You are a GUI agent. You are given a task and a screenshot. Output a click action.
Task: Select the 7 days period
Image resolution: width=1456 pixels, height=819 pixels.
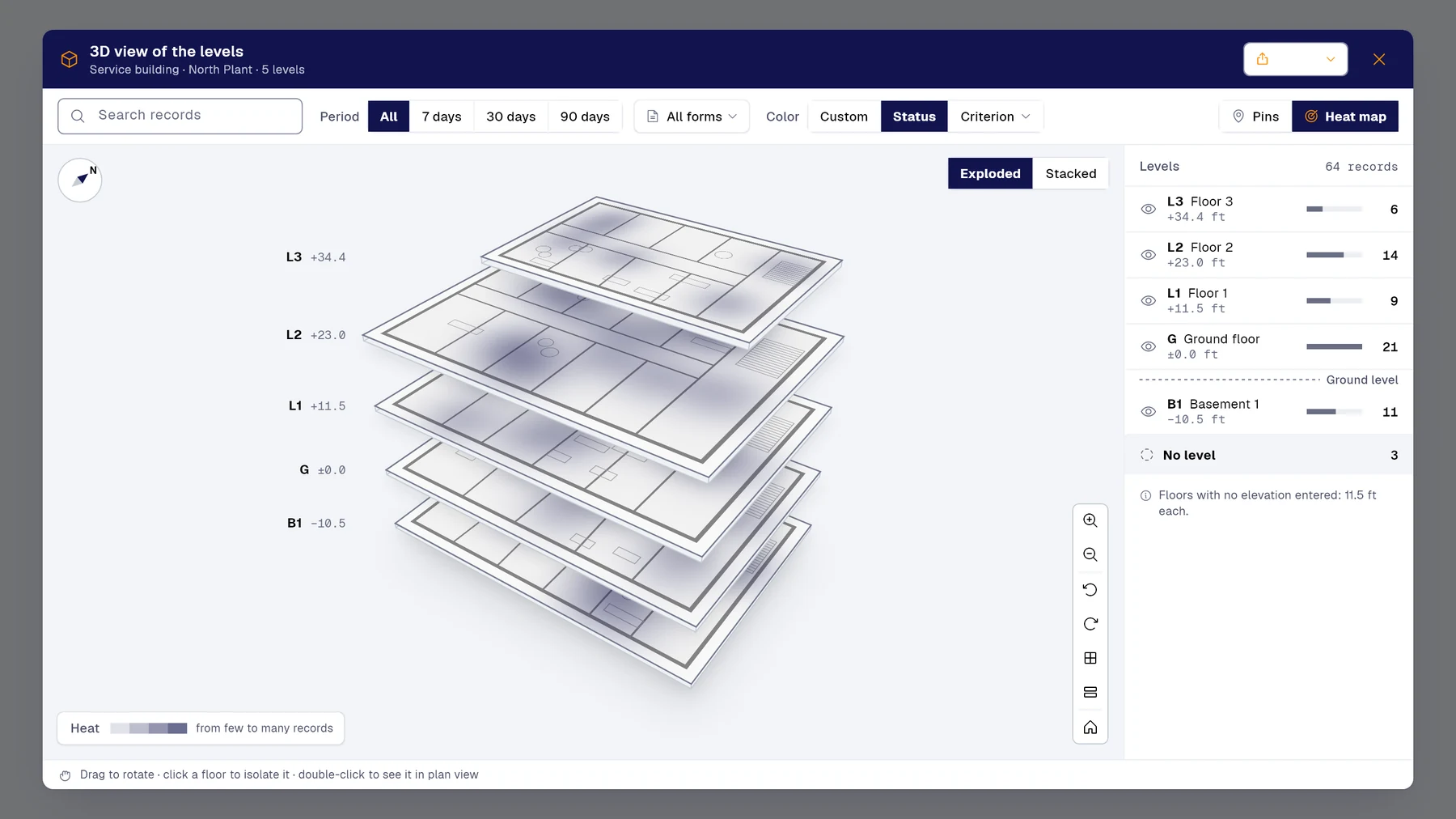pos(442,117)
